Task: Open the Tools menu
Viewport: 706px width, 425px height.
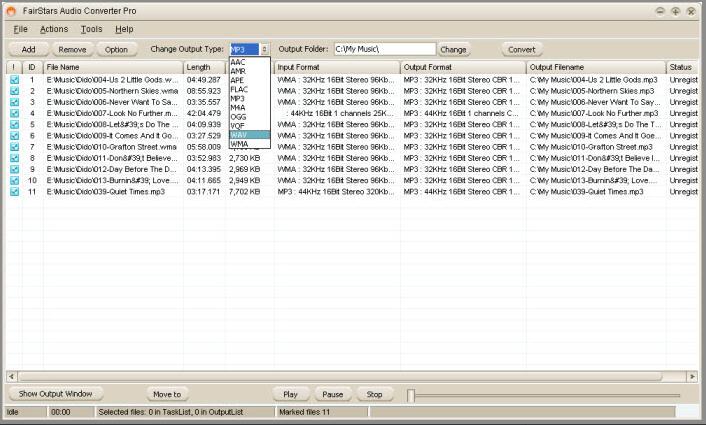Action: coord(91,29)
